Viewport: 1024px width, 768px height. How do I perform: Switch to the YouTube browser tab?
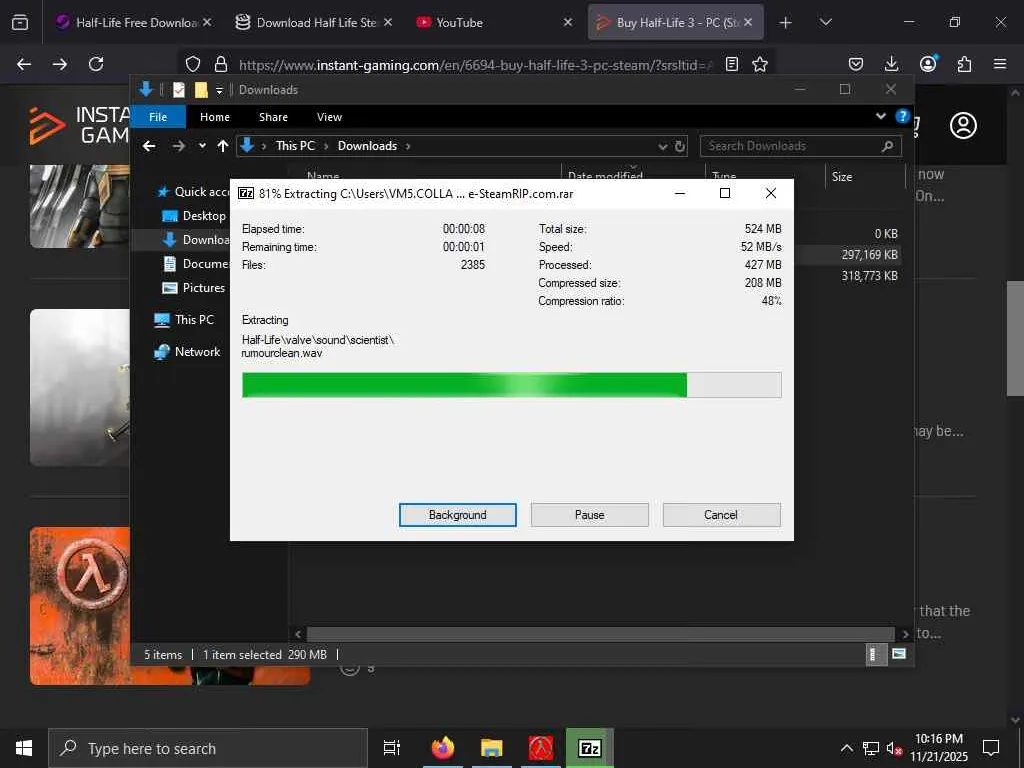pyautogui.click(x=496, y=22)
